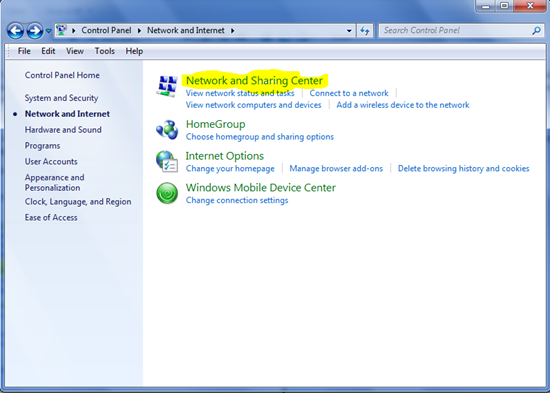Open the View menu
Screen dimensions: 550x393
(75, 51)
